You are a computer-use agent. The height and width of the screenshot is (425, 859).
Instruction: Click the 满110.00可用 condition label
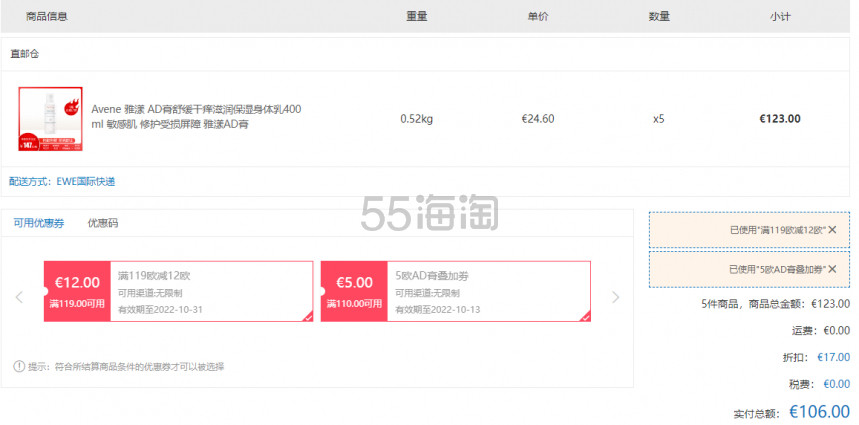[354, 303]
